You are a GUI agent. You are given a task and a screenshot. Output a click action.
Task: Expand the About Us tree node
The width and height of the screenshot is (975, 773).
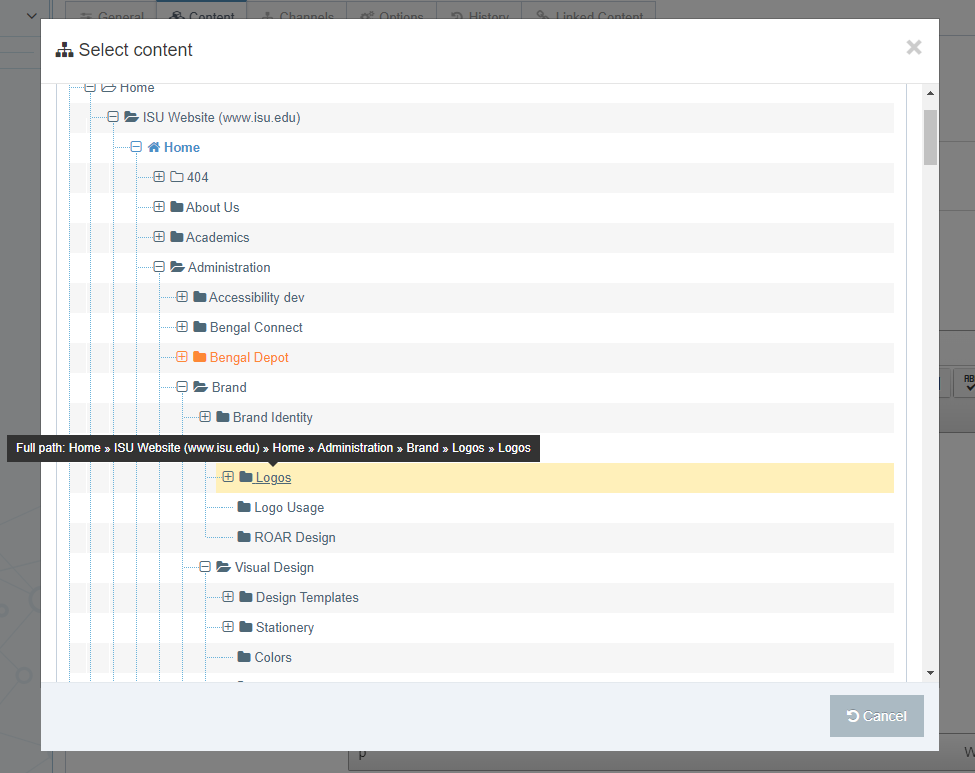pos(159,207)
